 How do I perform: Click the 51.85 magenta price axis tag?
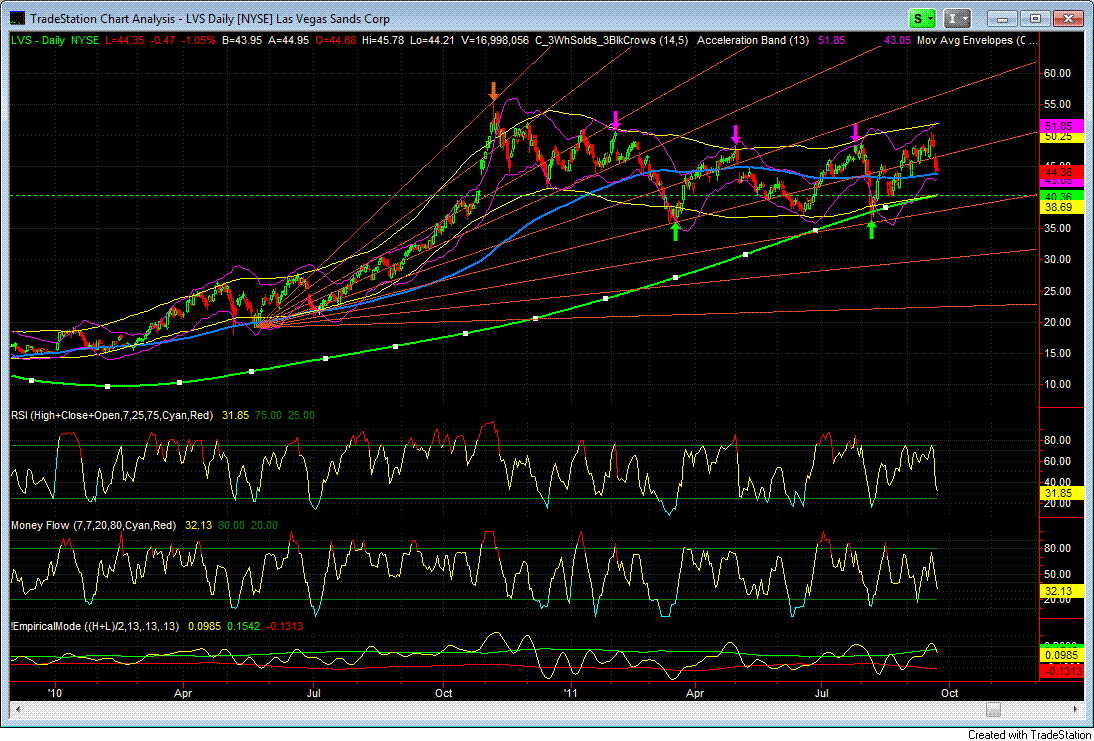pos(1062,126)
